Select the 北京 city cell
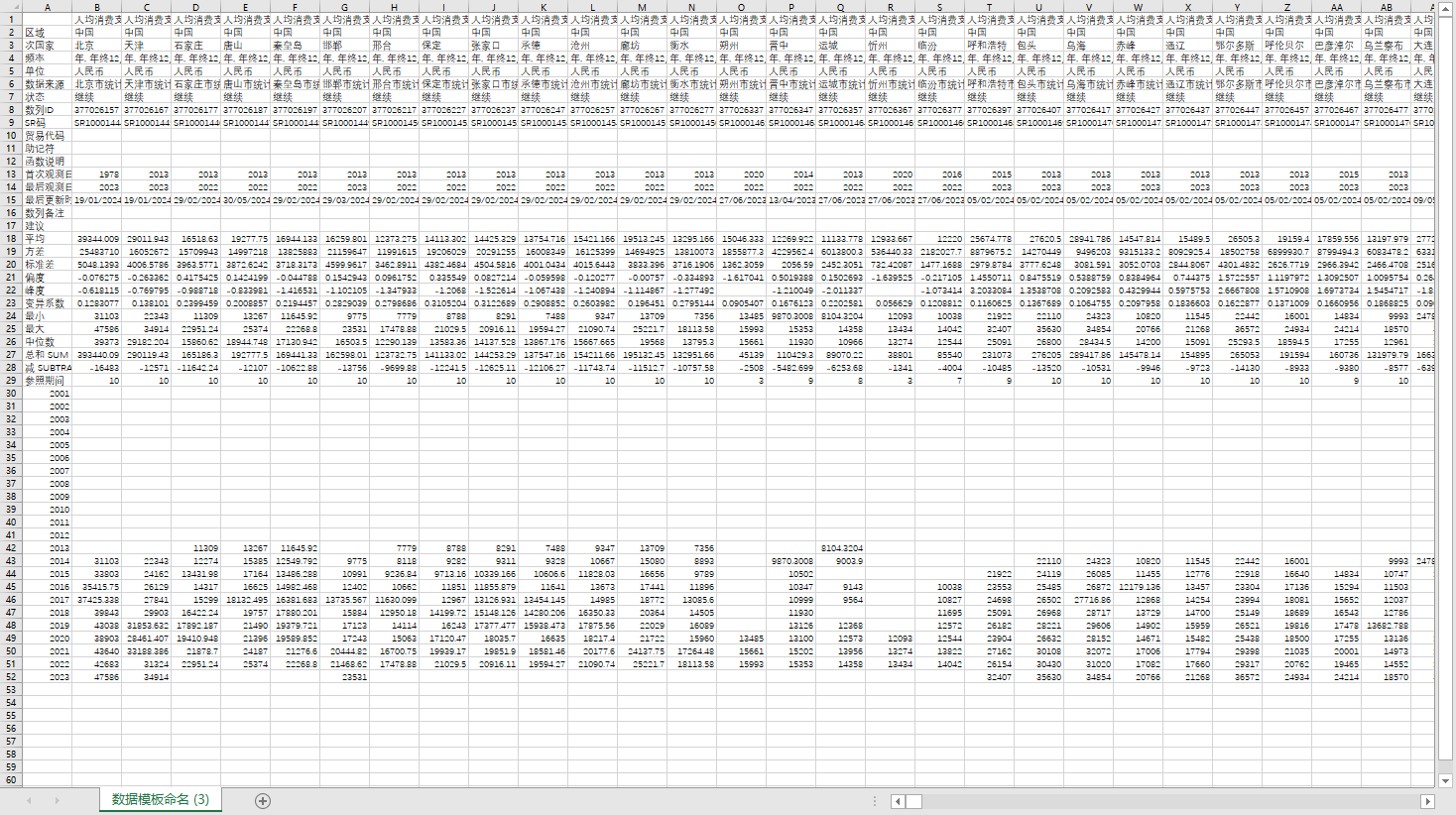 (x=96, y=46)
